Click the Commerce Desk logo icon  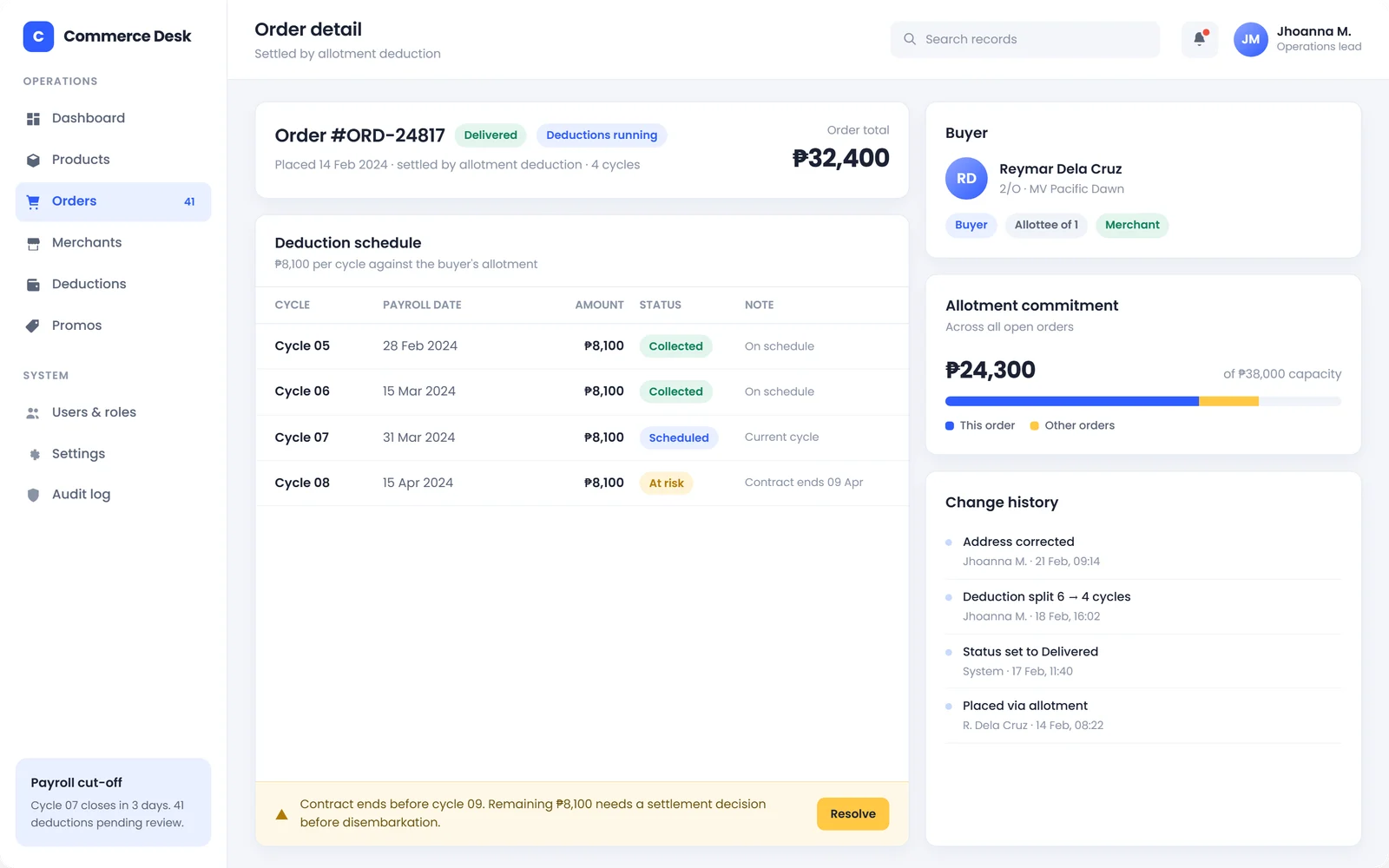point(38,36)
